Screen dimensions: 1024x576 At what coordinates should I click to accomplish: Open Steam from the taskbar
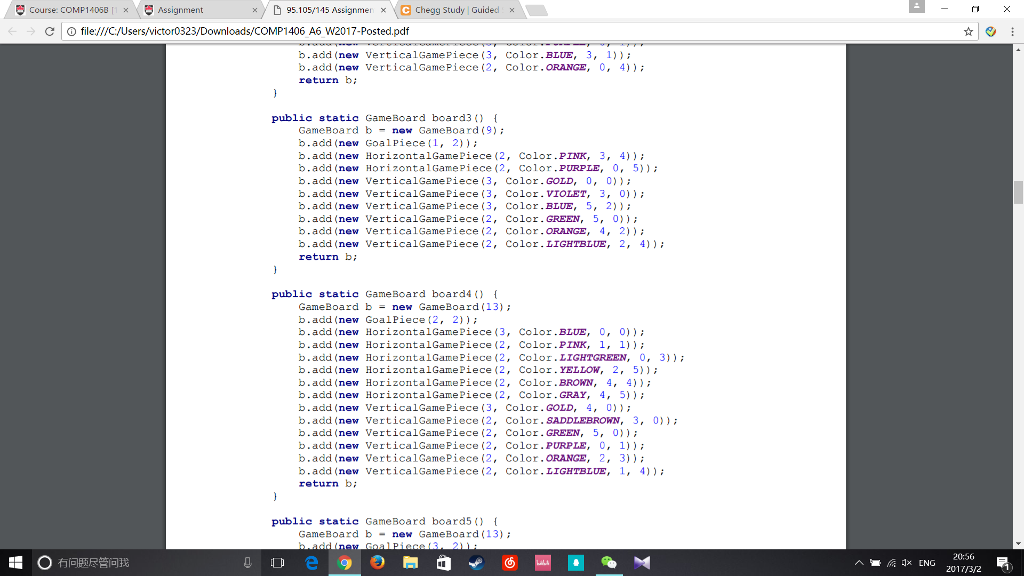[476, 563]
